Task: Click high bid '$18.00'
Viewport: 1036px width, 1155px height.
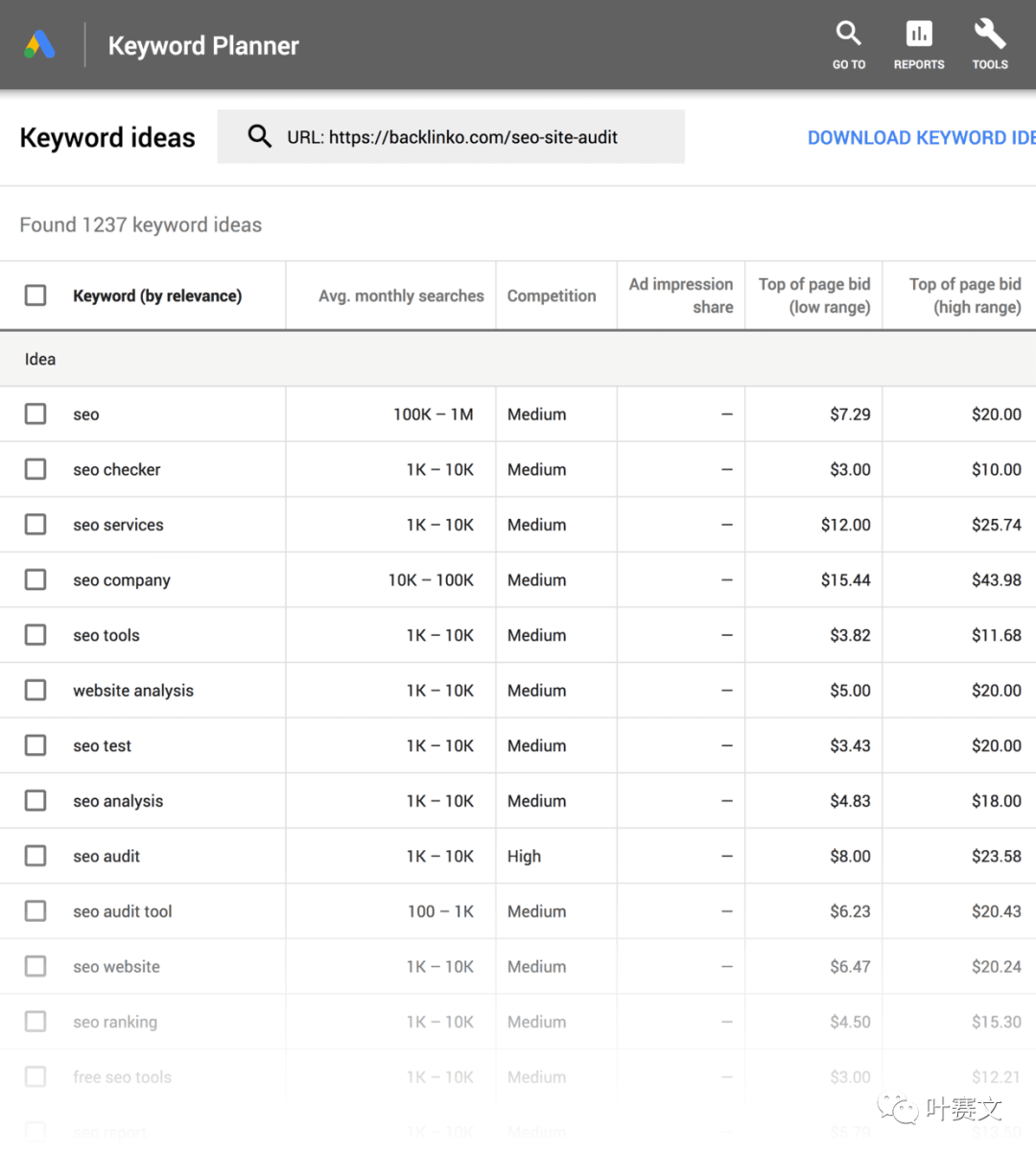Action: [x=996, y=801]
